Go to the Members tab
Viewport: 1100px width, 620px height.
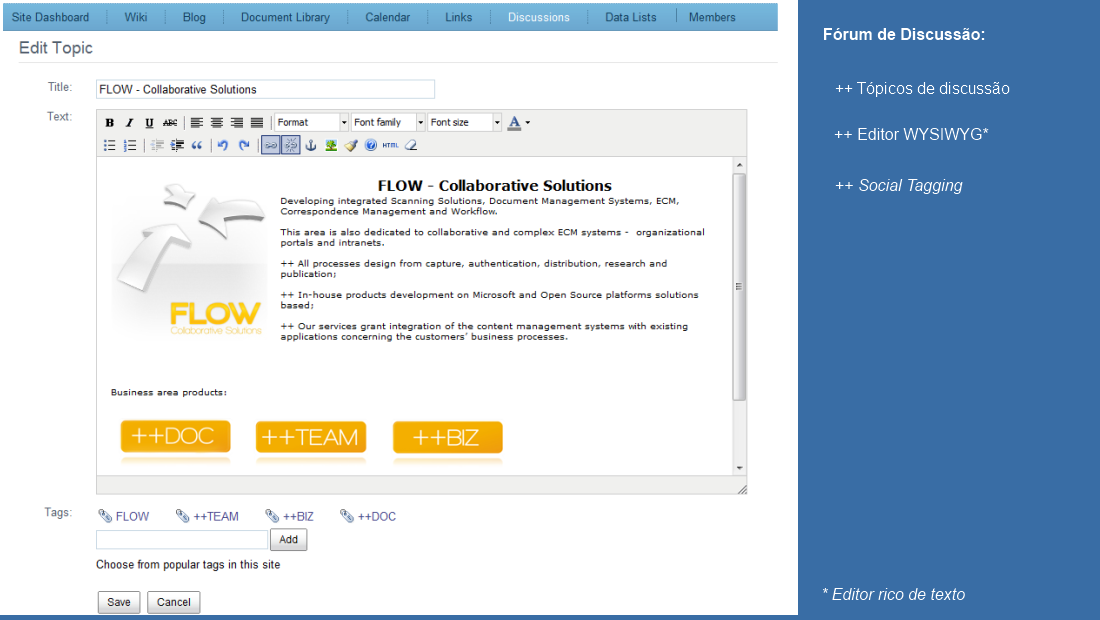712,17
